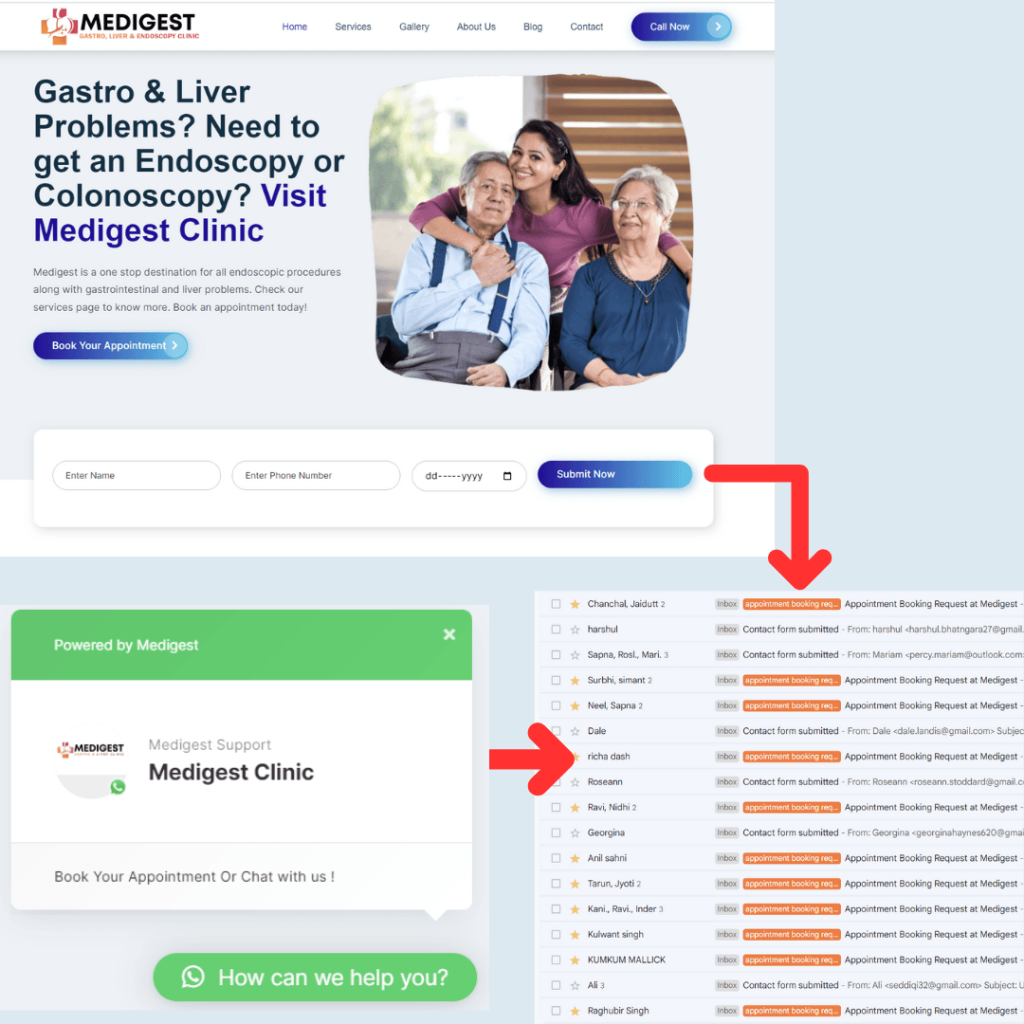Click the arrow circle inside Call Now button
The height and width of the screenshot is (1024, 1024).
[x=718, y=27]
